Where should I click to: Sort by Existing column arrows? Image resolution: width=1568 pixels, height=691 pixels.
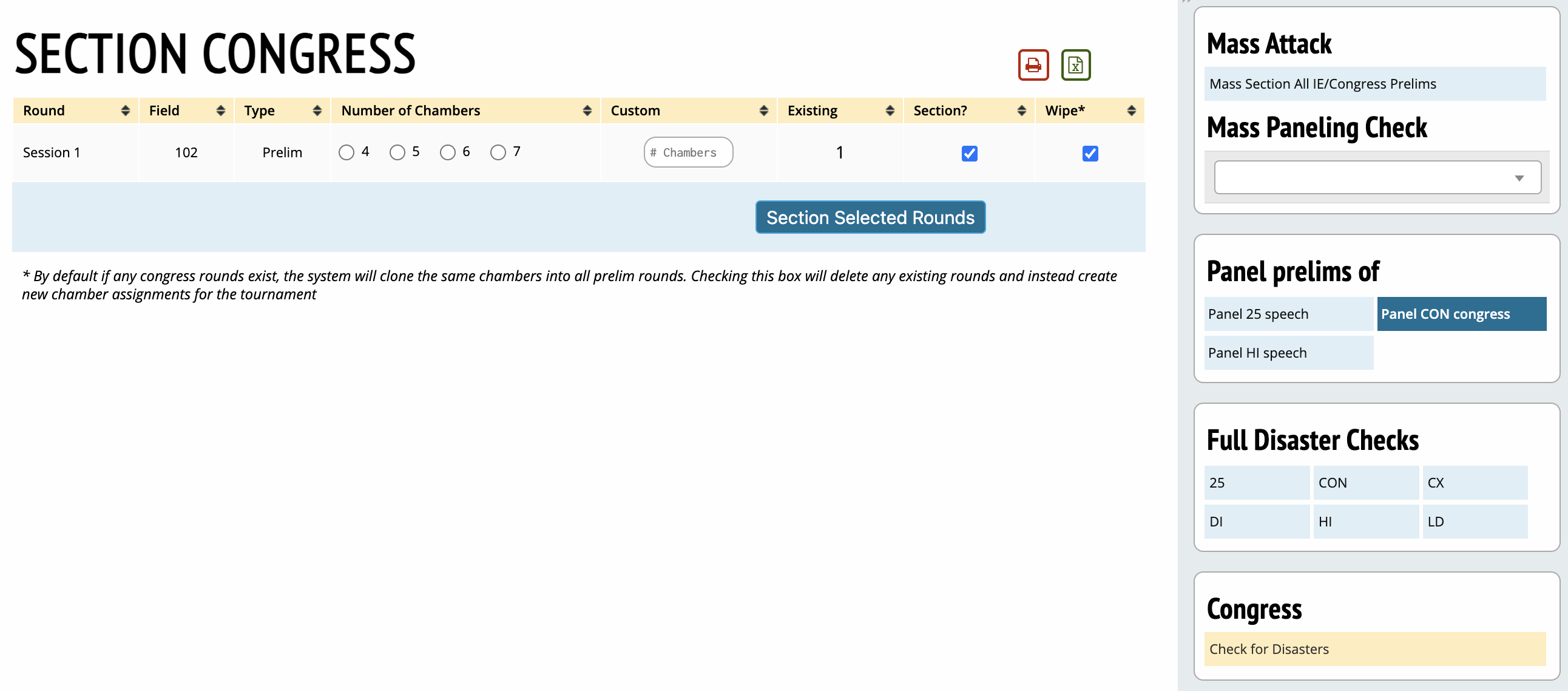click(890, 111)
